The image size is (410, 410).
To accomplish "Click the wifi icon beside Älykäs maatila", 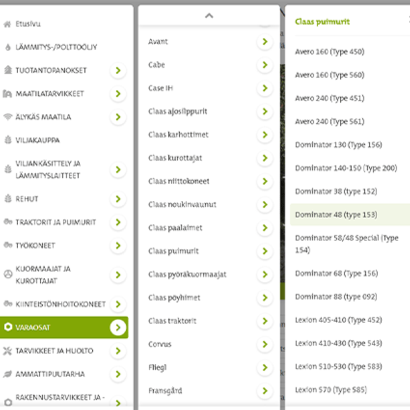I will point(8,117).
